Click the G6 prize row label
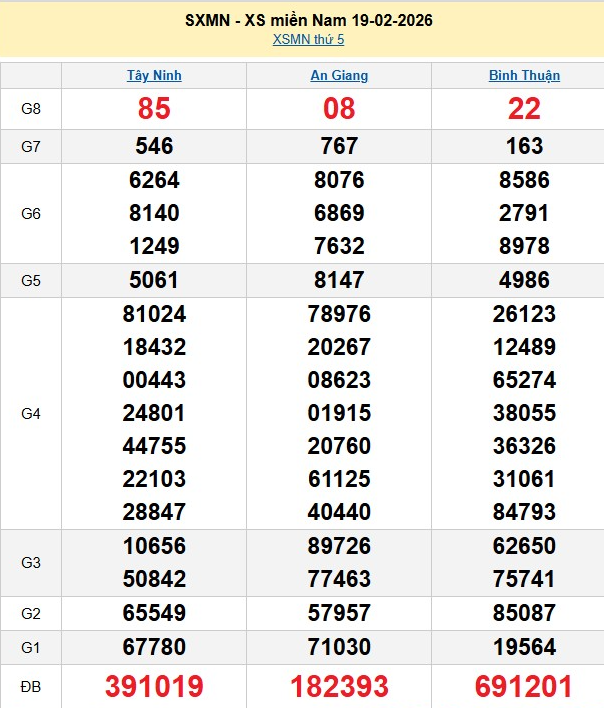Screen dimensions: 604x708 (x=31, y=213)
